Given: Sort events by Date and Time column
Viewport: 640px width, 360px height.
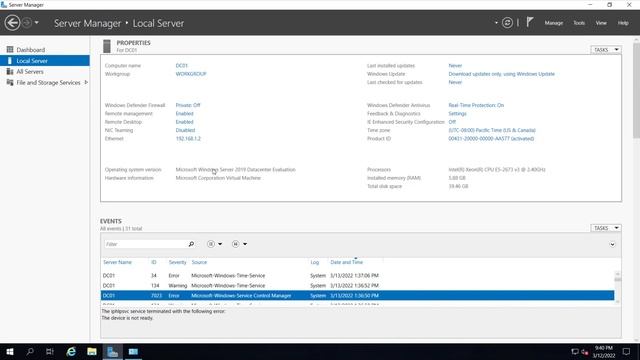Looking at the screenshot, I should (347, 262).
